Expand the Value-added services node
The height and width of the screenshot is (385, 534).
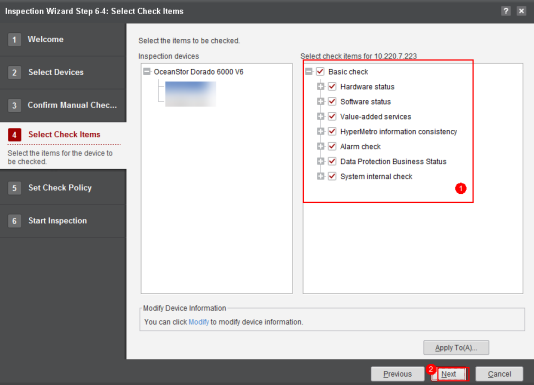pos(320,117)
